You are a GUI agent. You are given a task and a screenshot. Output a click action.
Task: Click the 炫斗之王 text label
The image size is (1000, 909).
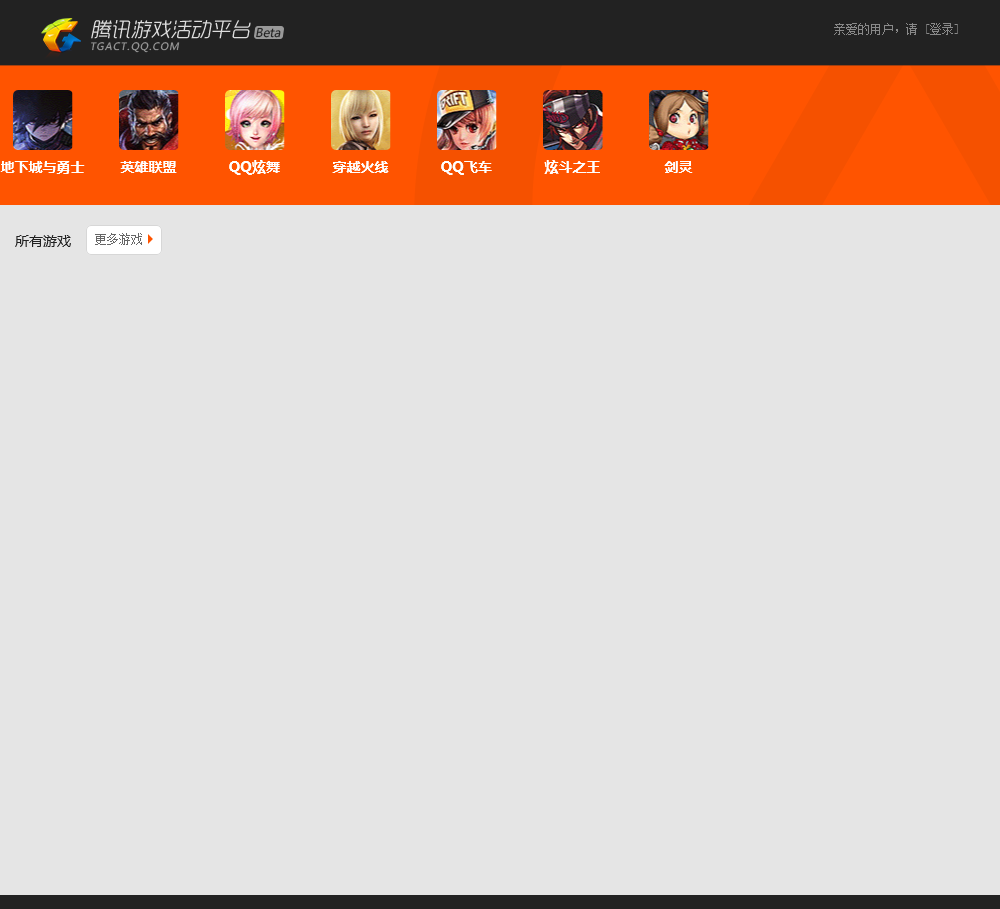[x=572, y=167]
